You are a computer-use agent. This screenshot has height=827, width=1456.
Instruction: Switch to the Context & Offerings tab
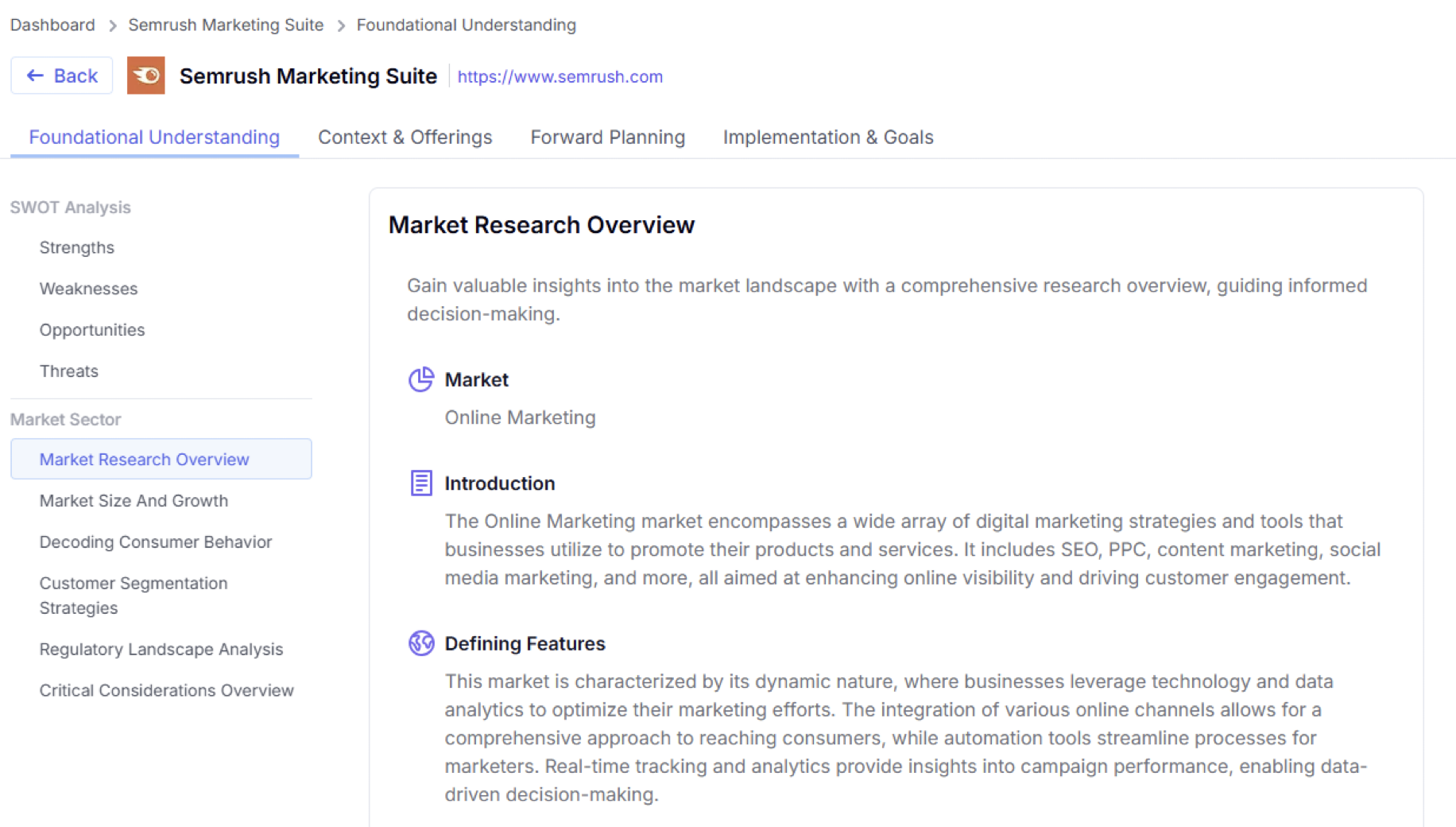[x=405, y=137]
